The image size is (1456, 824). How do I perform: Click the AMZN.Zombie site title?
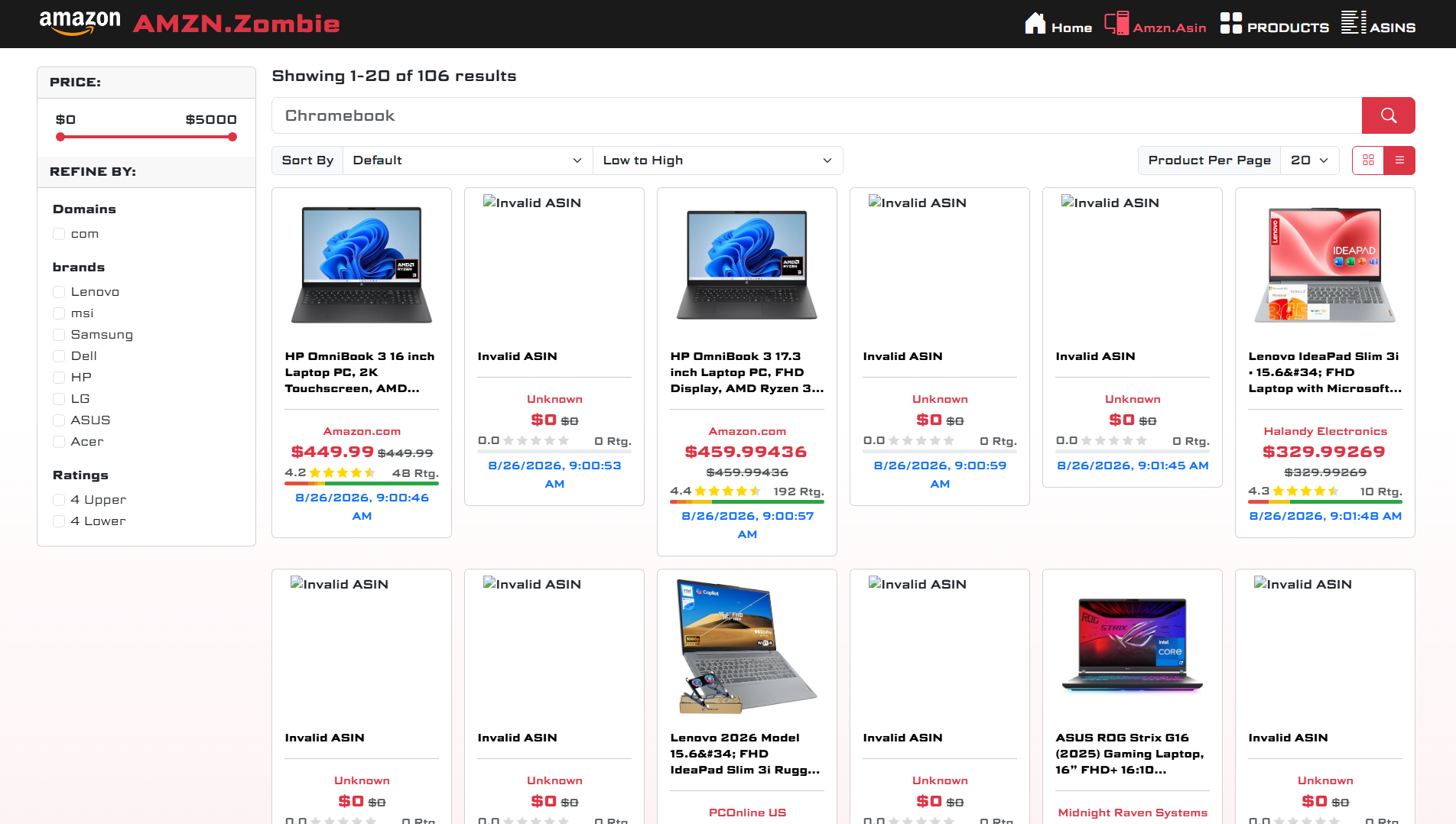[236, 24]
